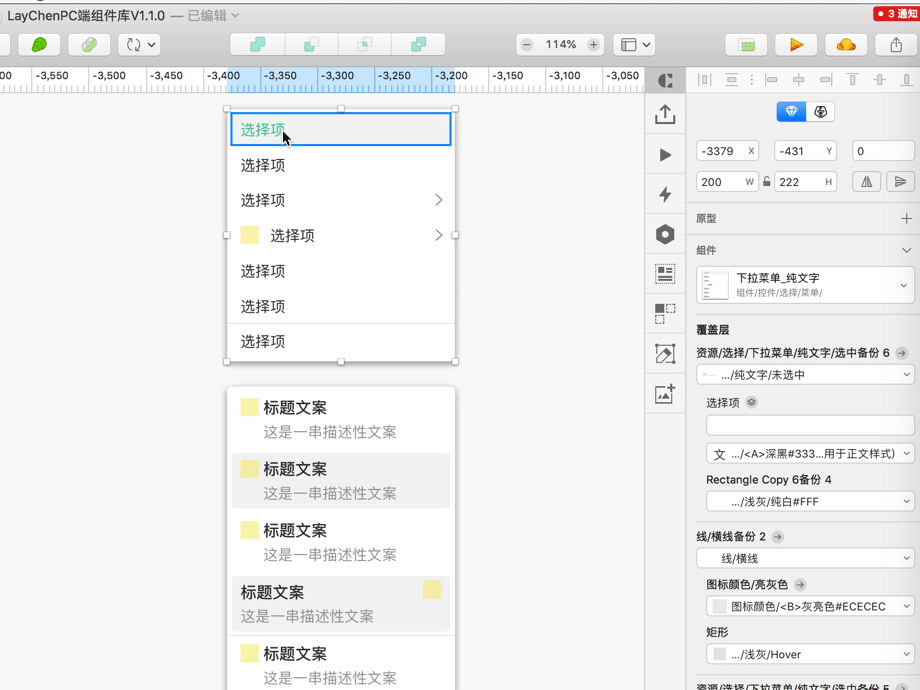Open the Export panel via upload icon

point(665,115)
